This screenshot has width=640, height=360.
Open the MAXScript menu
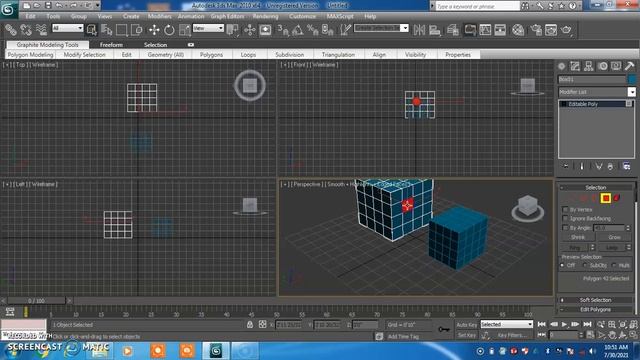point(340,16)
